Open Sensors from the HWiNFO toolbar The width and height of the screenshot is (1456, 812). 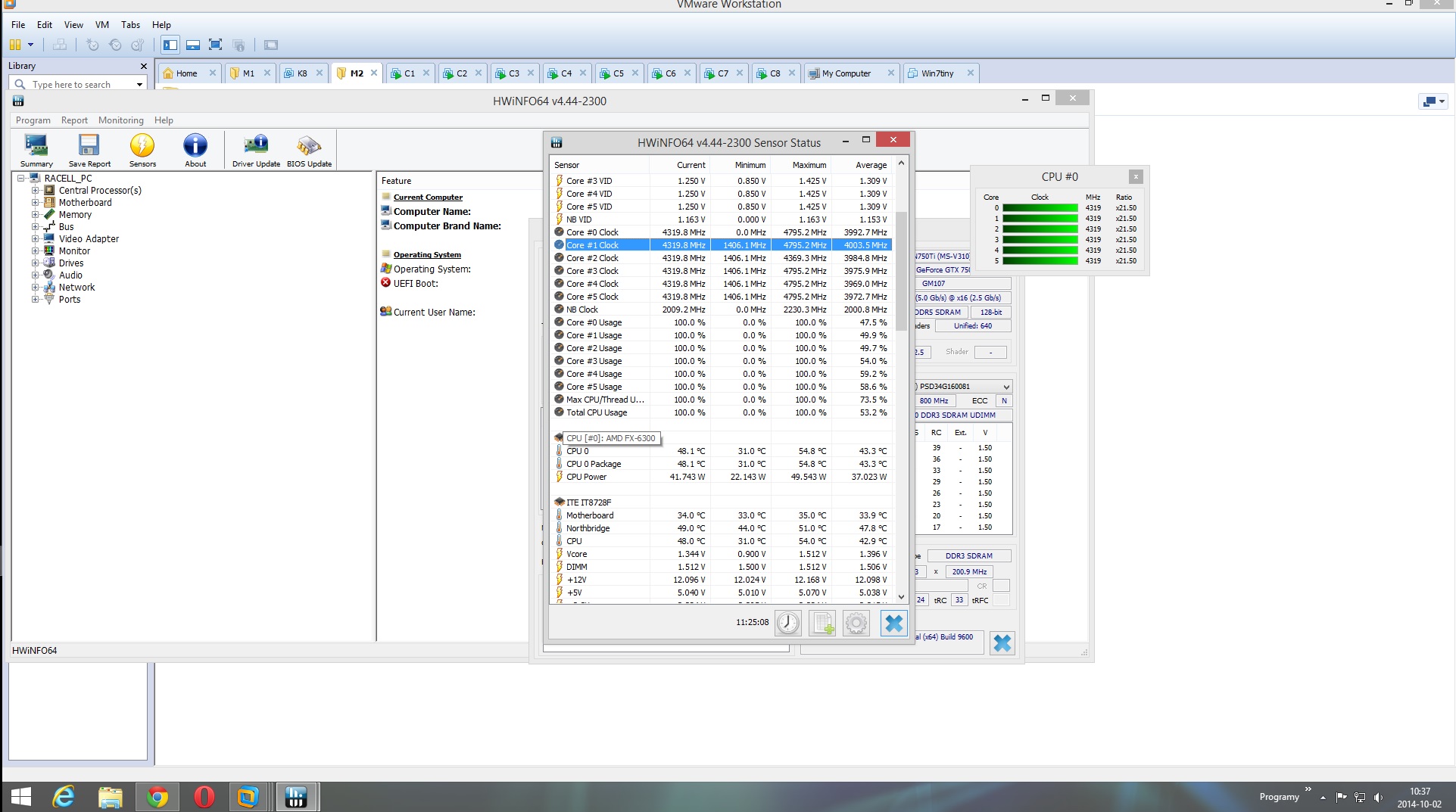(x=142, y=149)
